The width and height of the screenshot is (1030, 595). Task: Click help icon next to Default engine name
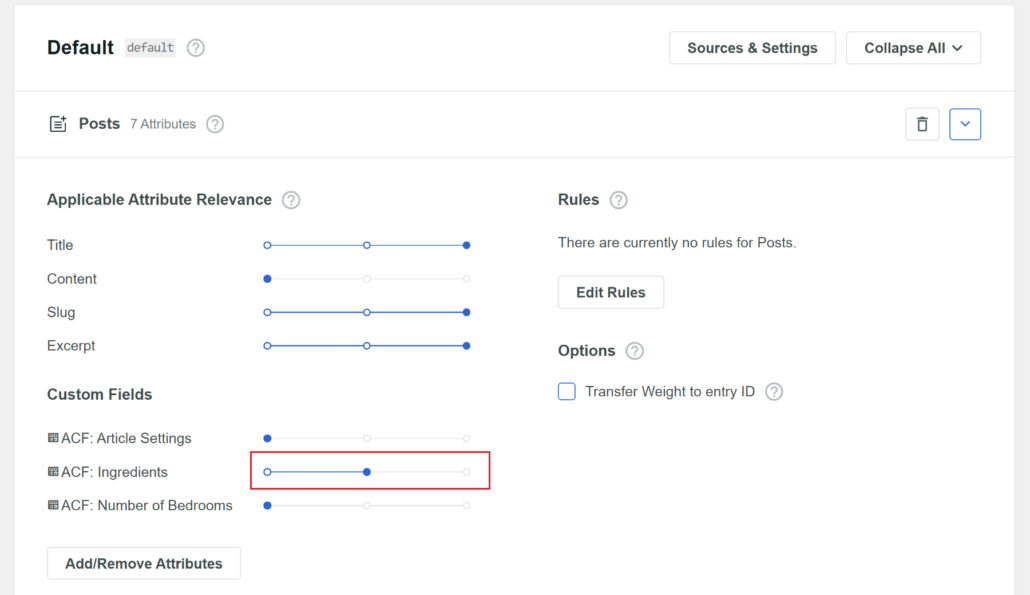point(196,48)
